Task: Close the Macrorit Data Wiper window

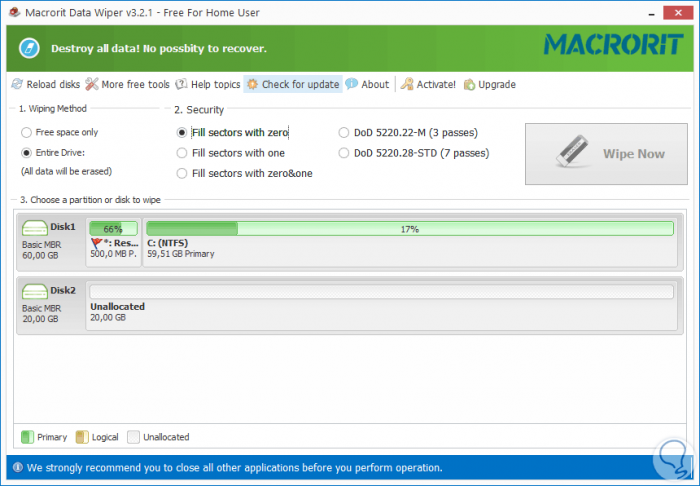Action: [678, 12]
